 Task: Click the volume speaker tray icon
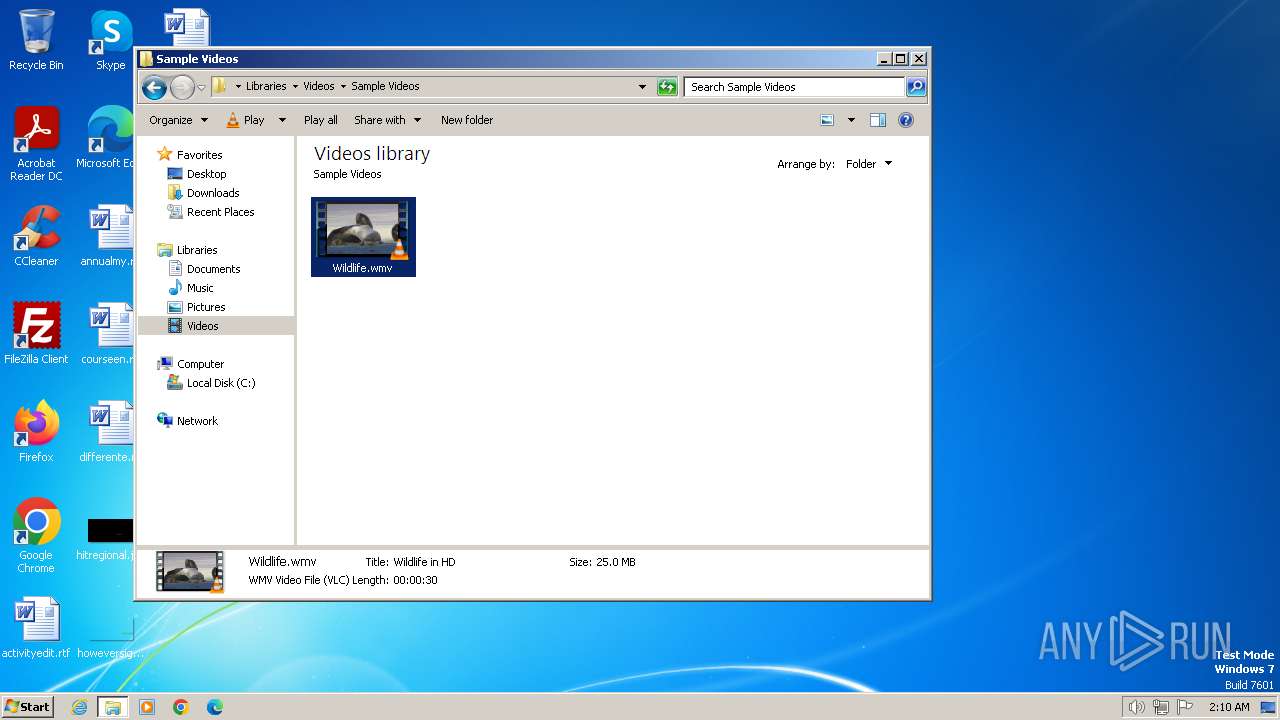1136,707
